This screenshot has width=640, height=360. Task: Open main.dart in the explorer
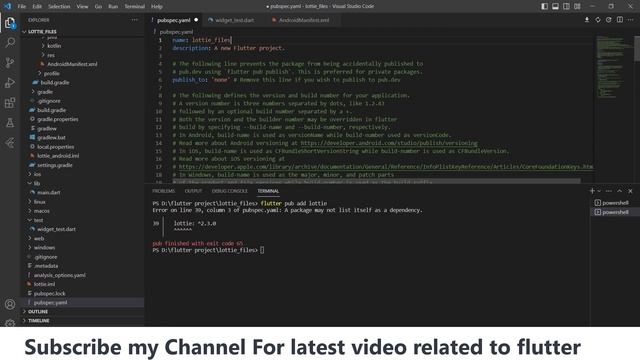click(x=49, y=192)
